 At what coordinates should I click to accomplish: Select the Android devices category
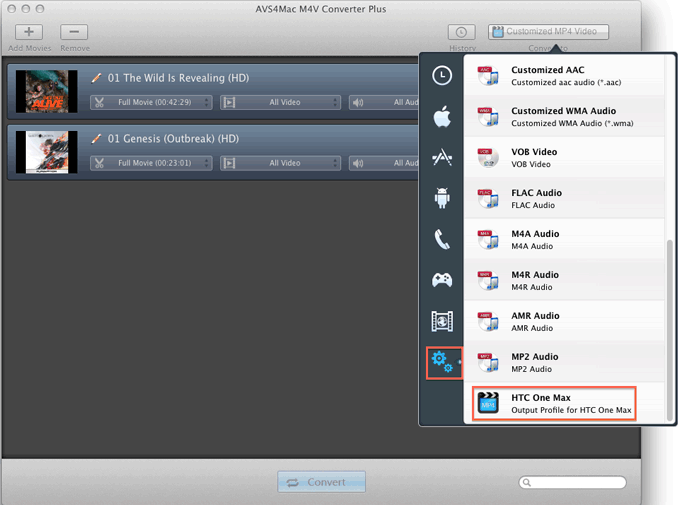[442, 198]
